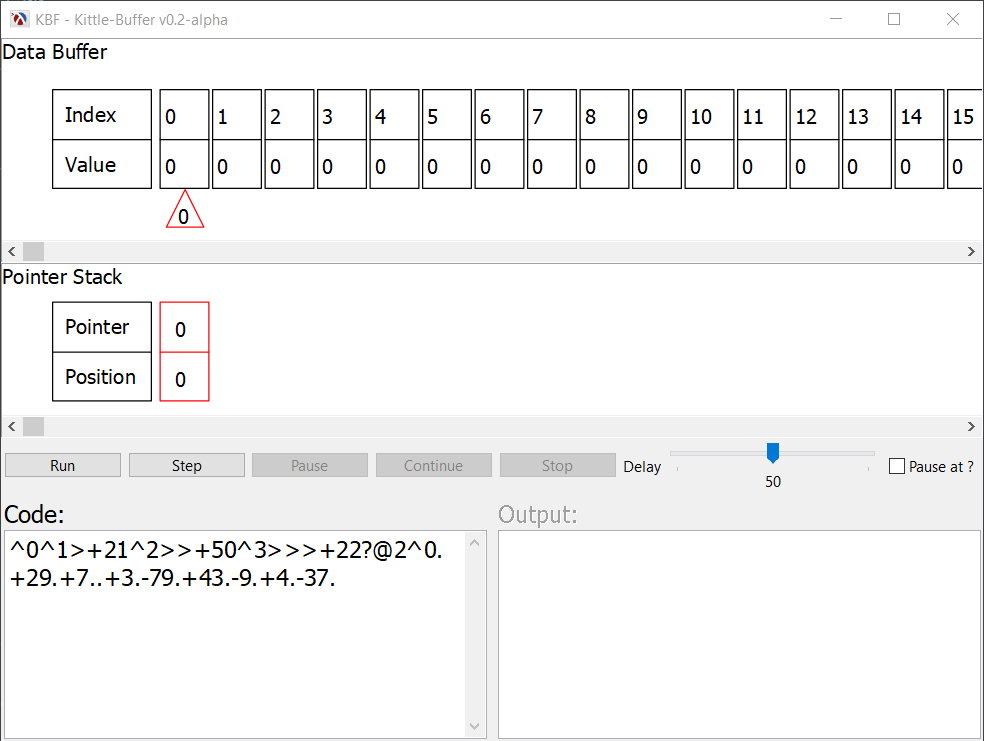
Task: Click Data Buffer scrollbar left arrow
Action: coord(12,252)
